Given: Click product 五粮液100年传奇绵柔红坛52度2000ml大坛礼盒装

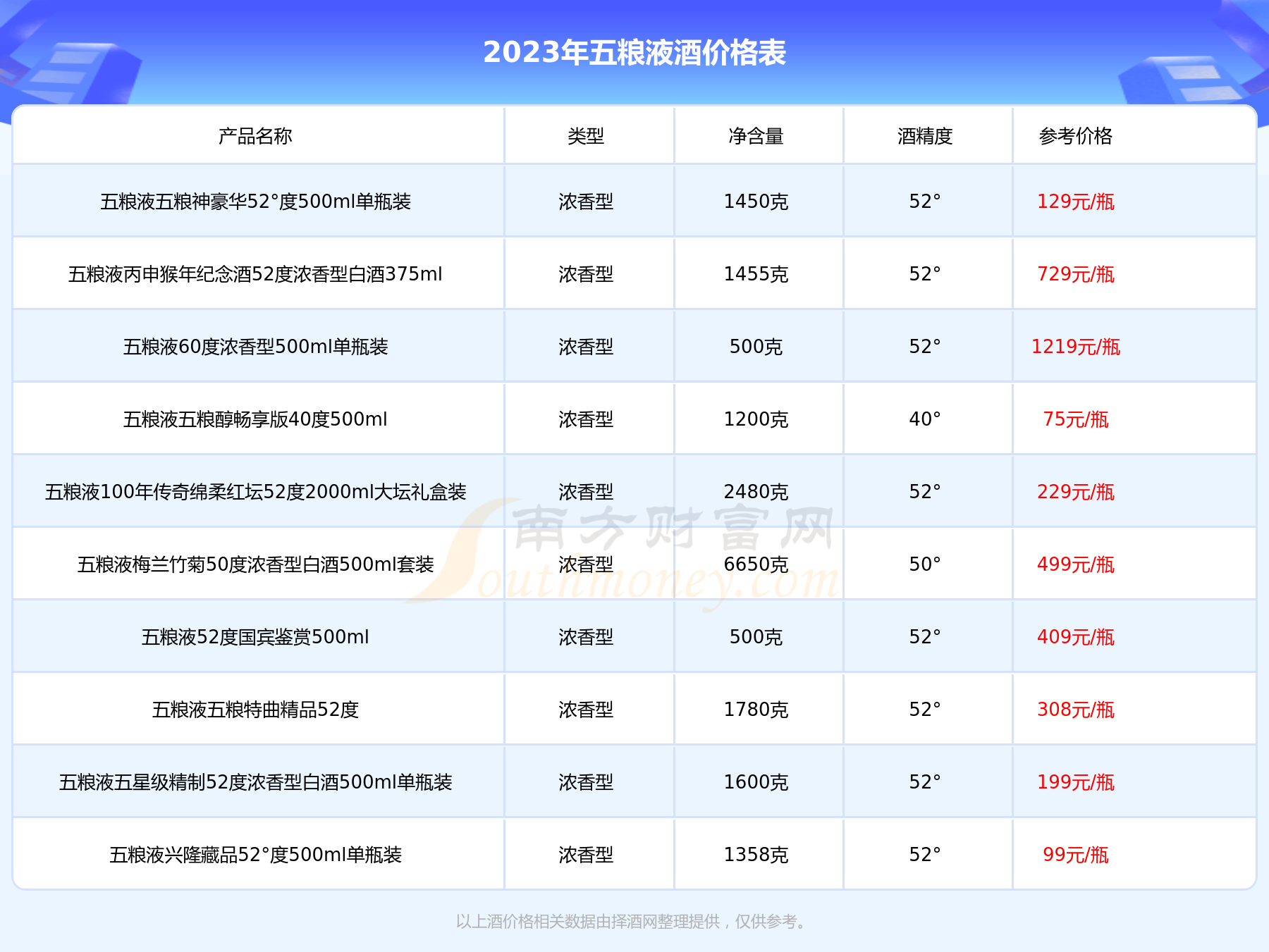Looking at the screenshot, I should [255, 492].
